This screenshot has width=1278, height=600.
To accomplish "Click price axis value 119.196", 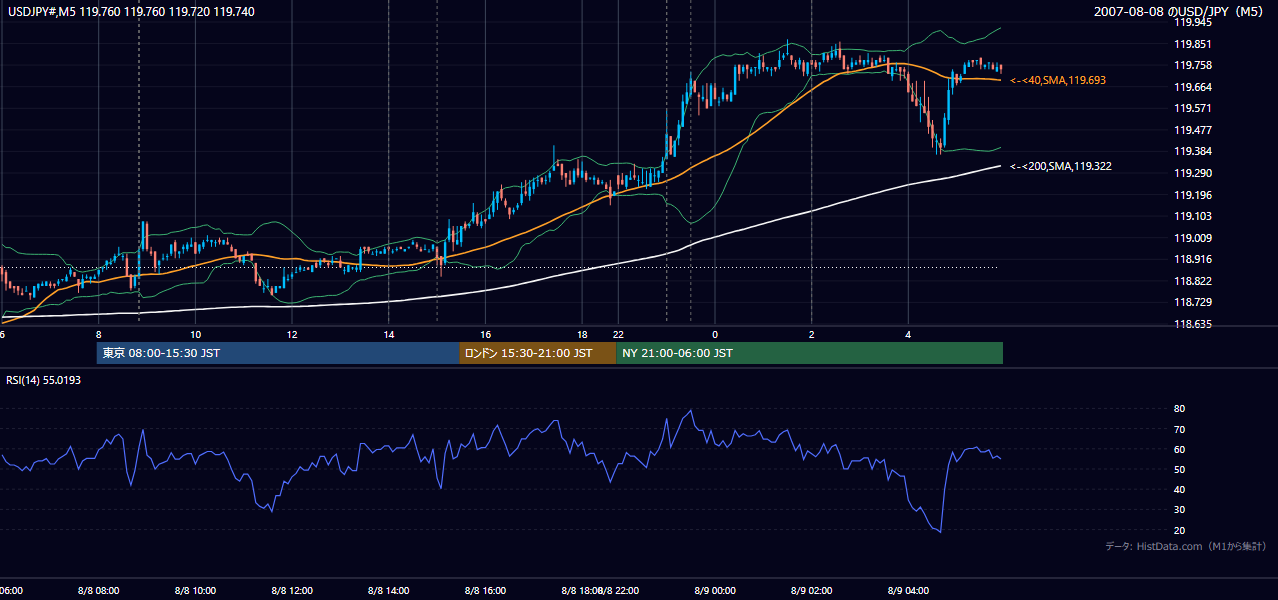I will (1193, 195).
